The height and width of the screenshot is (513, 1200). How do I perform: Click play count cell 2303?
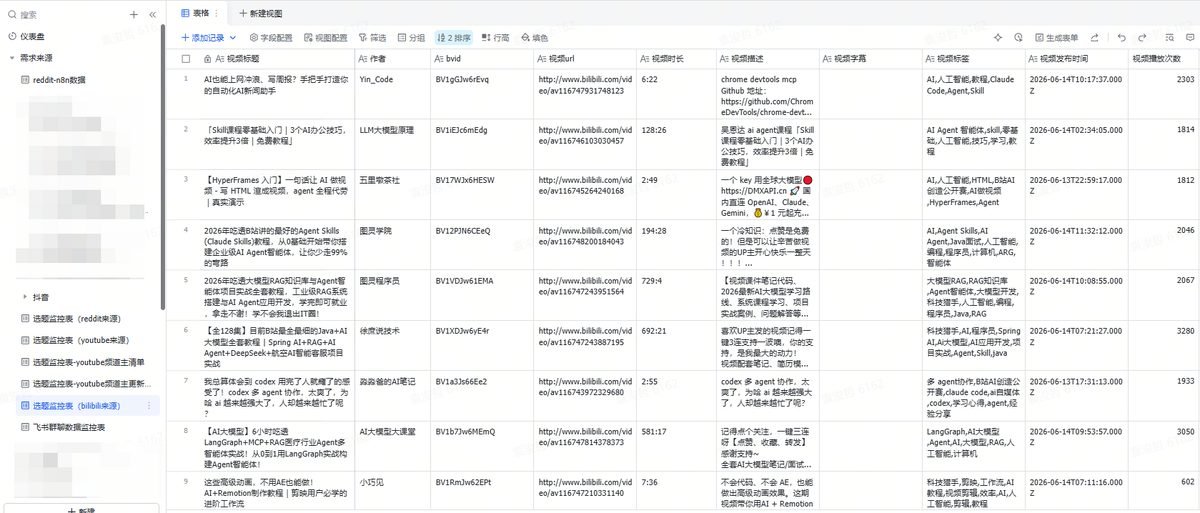click(x=1165, y=94)
